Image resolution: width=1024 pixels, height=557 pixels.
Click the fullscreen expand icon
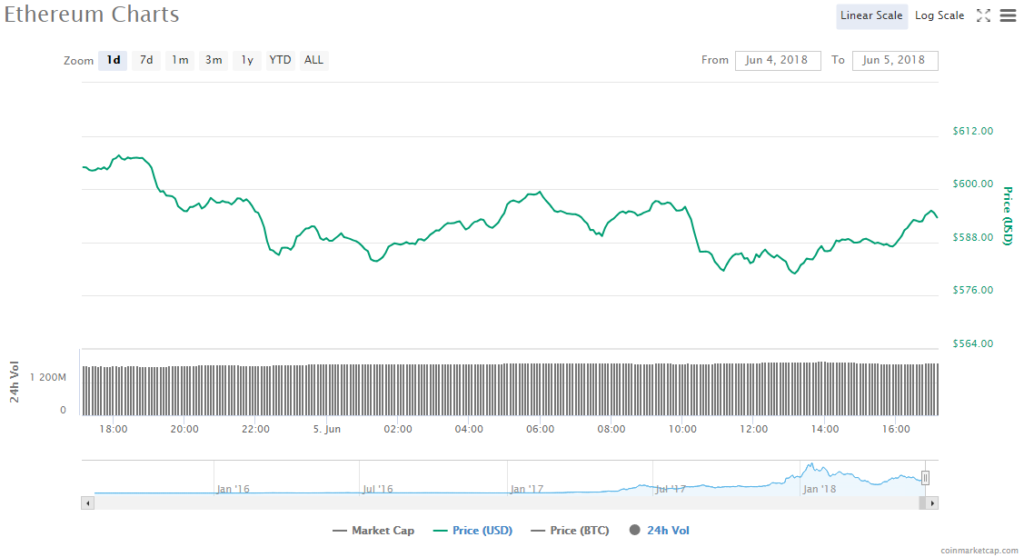click(983, 15)
